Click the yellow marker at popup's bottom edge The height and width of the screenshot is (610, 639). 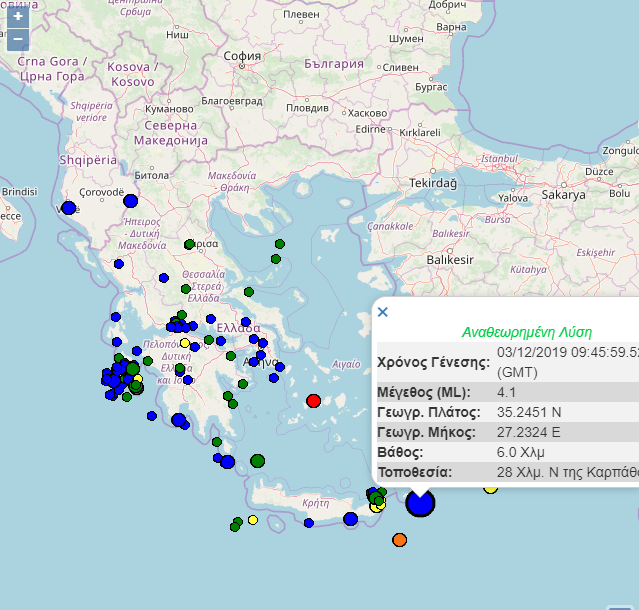pos(490,488)
